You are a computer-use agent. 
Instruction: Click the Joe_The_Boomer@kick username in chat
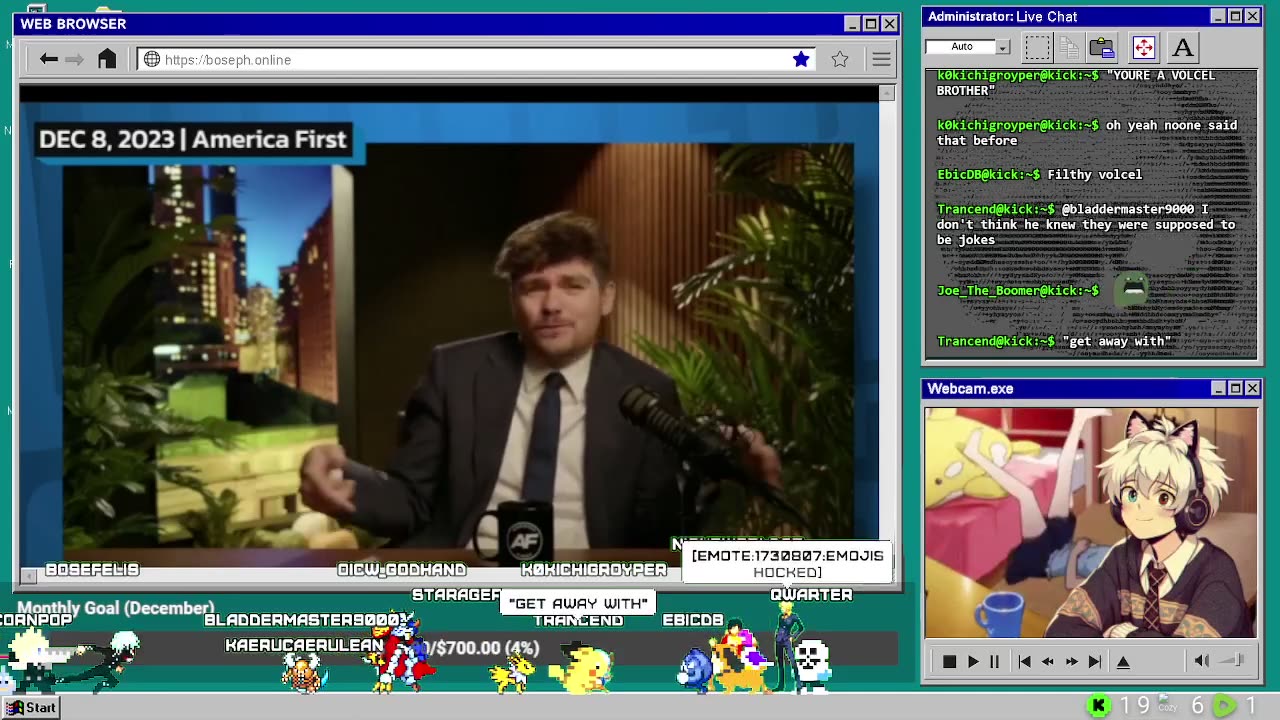[1018, 290]
